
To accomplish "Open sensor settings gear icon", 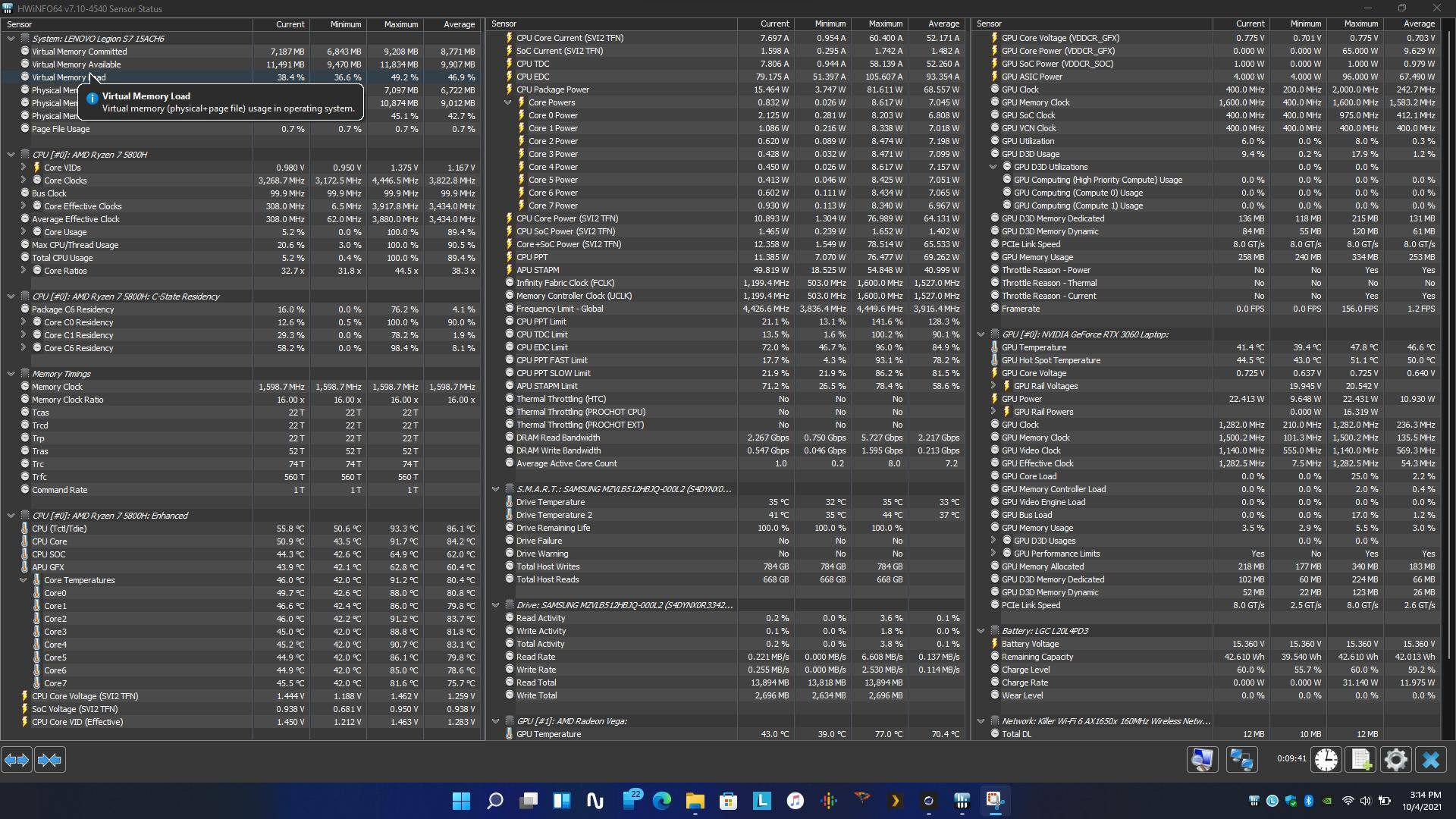I will (x=1395, y=760).
